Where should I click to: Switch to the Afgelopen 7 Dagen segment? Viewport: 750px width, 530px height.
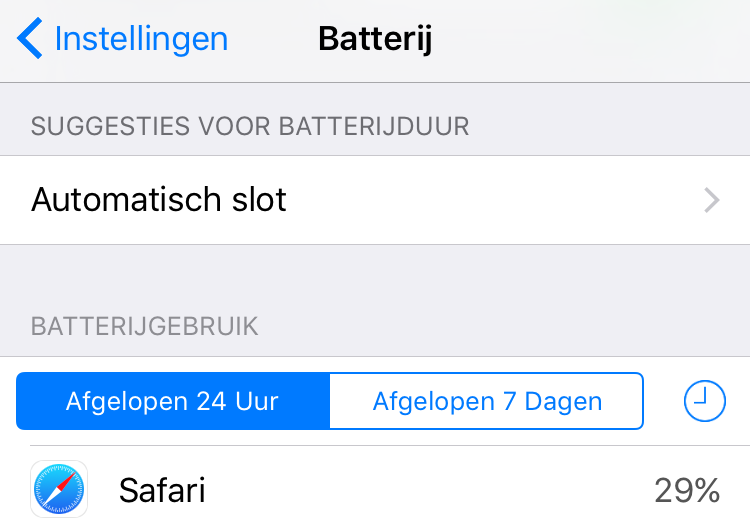(x=487, y=402)
